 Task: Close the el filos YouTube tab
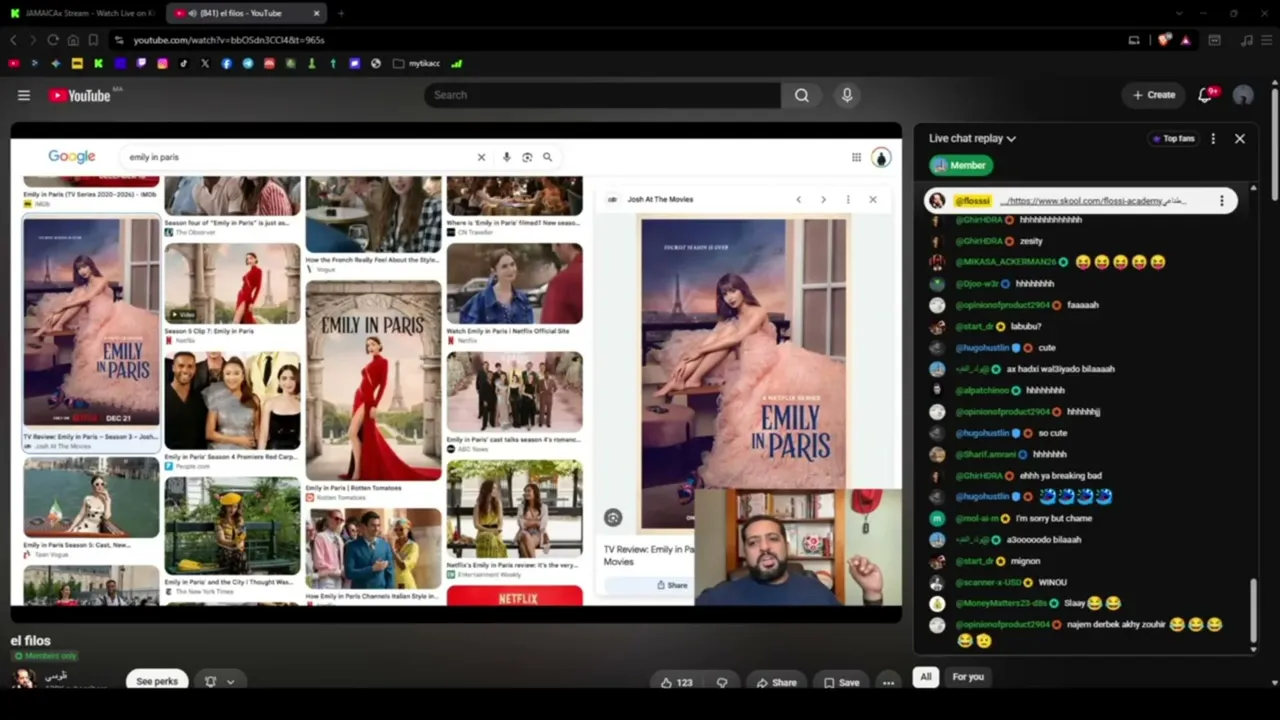pyautogui.click(x=317, y=13)
